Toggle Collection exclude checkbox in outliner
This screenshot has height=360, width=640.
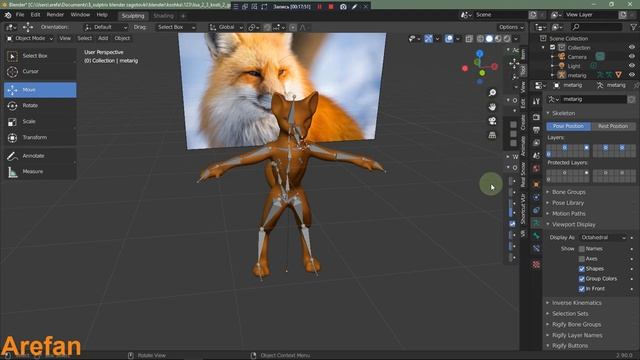(x=553, y=47)
